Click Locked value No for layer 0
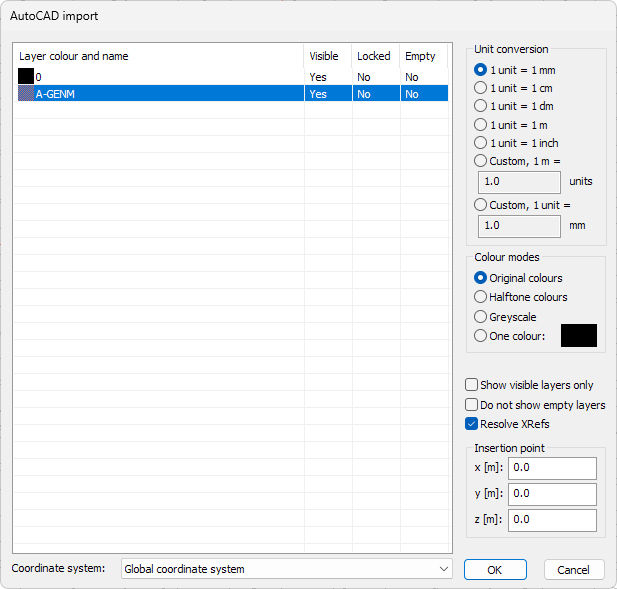The image size is (617, 589). coord(364,77)
